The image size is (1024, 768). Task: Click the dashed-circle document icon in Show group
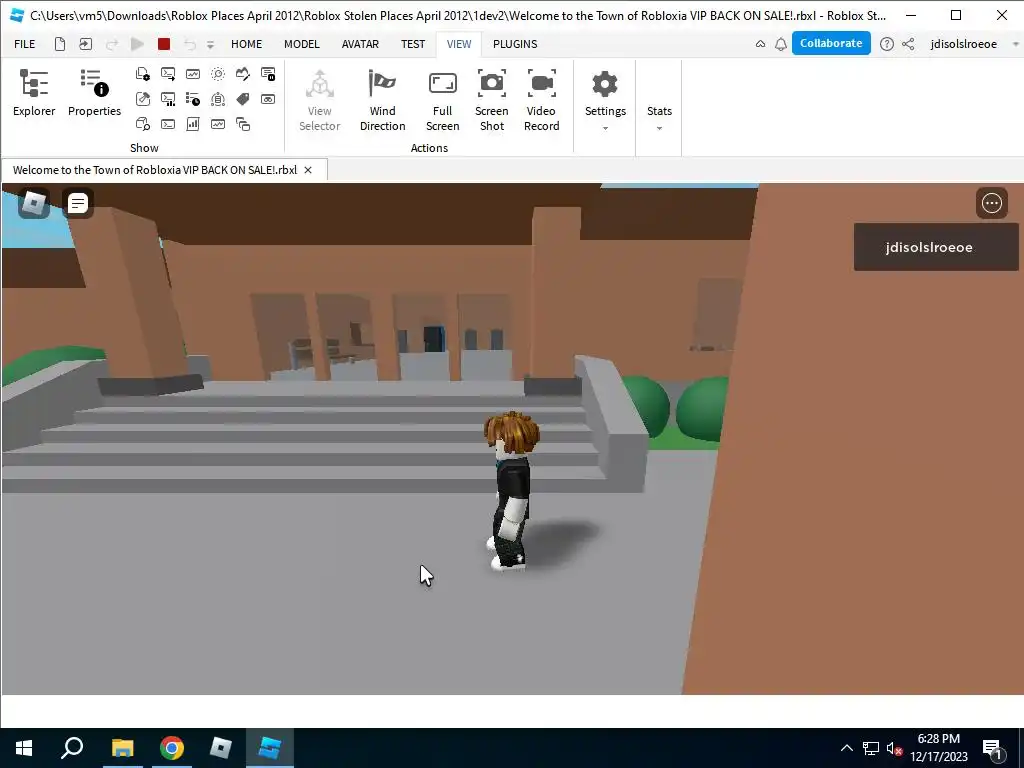pos(217,99)
